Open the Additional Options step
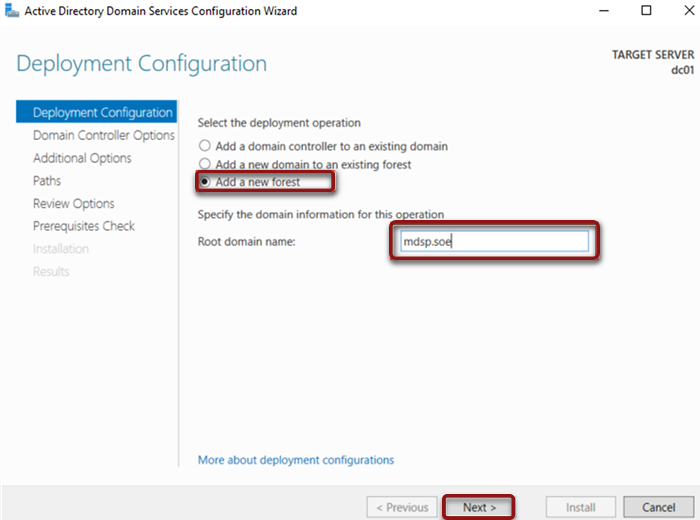Viewport: 700px width, 520px height. point(82,158)
